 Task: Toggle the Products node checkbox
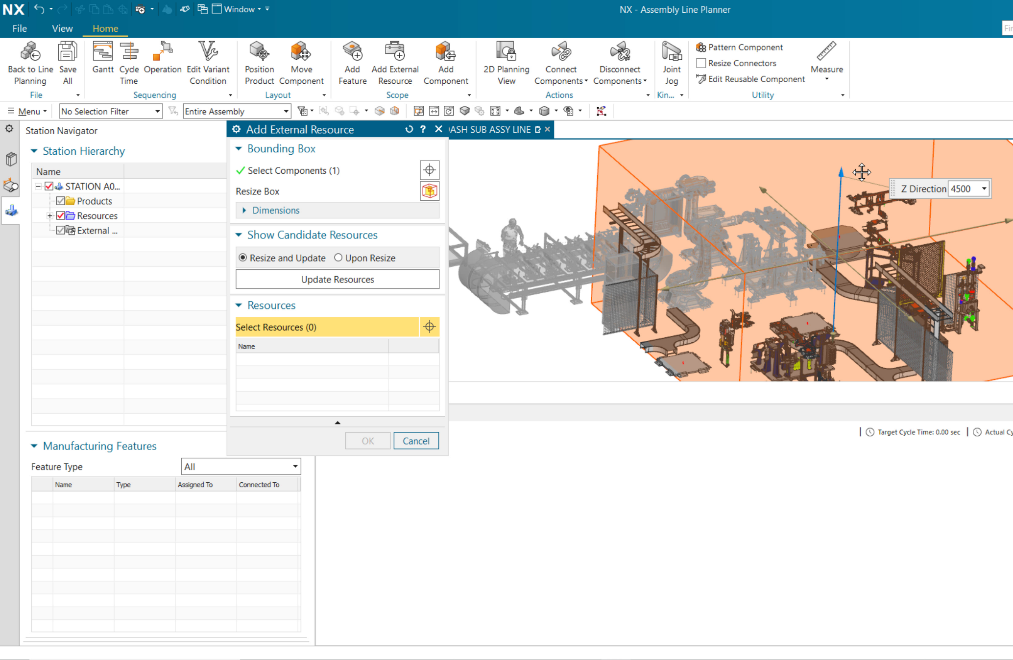pos(61,201)
